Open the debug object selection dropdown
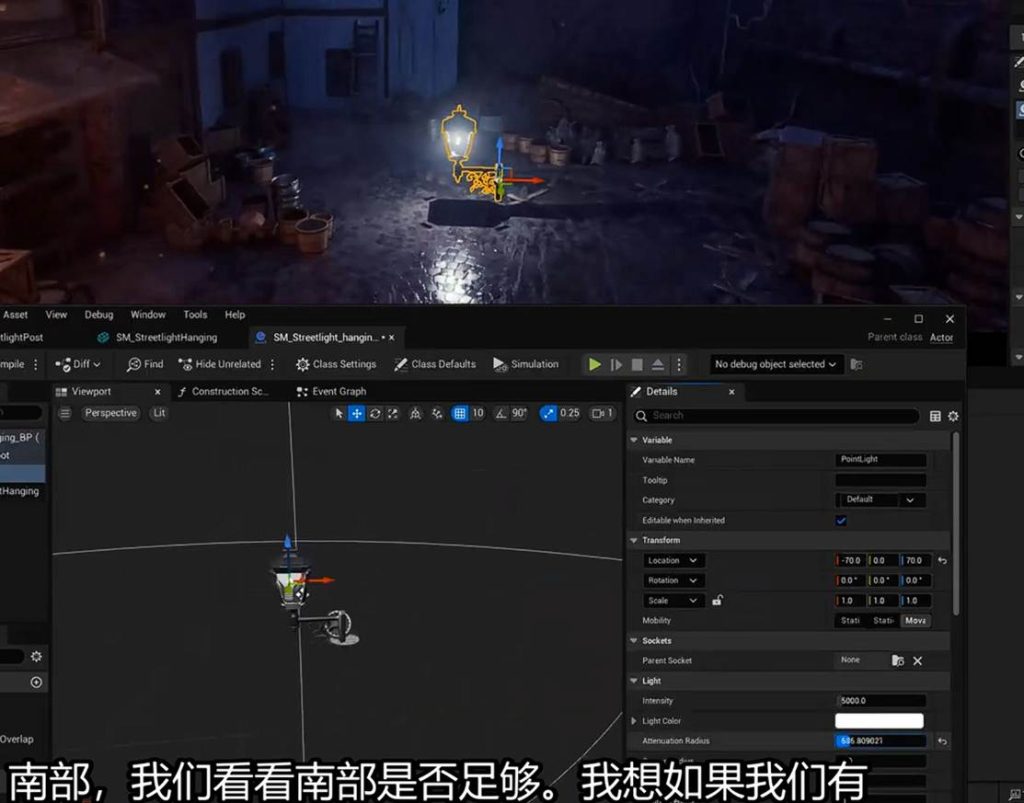 [x=777, y=365]
